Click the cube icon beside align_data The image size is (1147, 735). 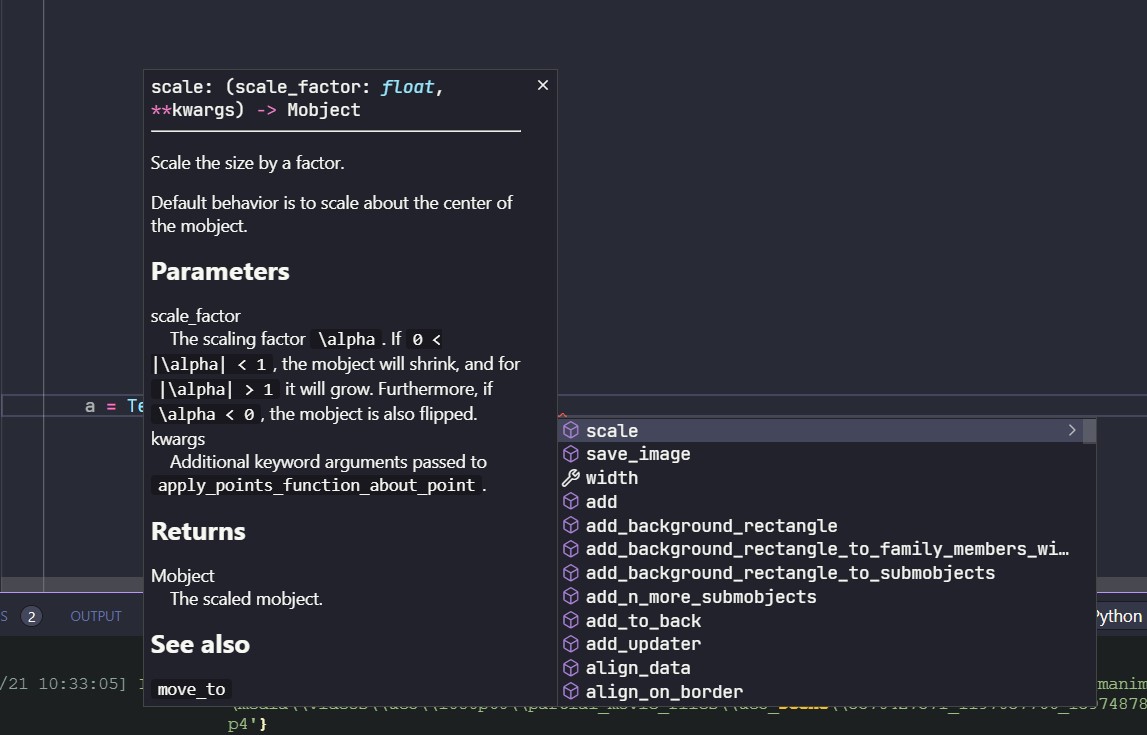point(571,668)
